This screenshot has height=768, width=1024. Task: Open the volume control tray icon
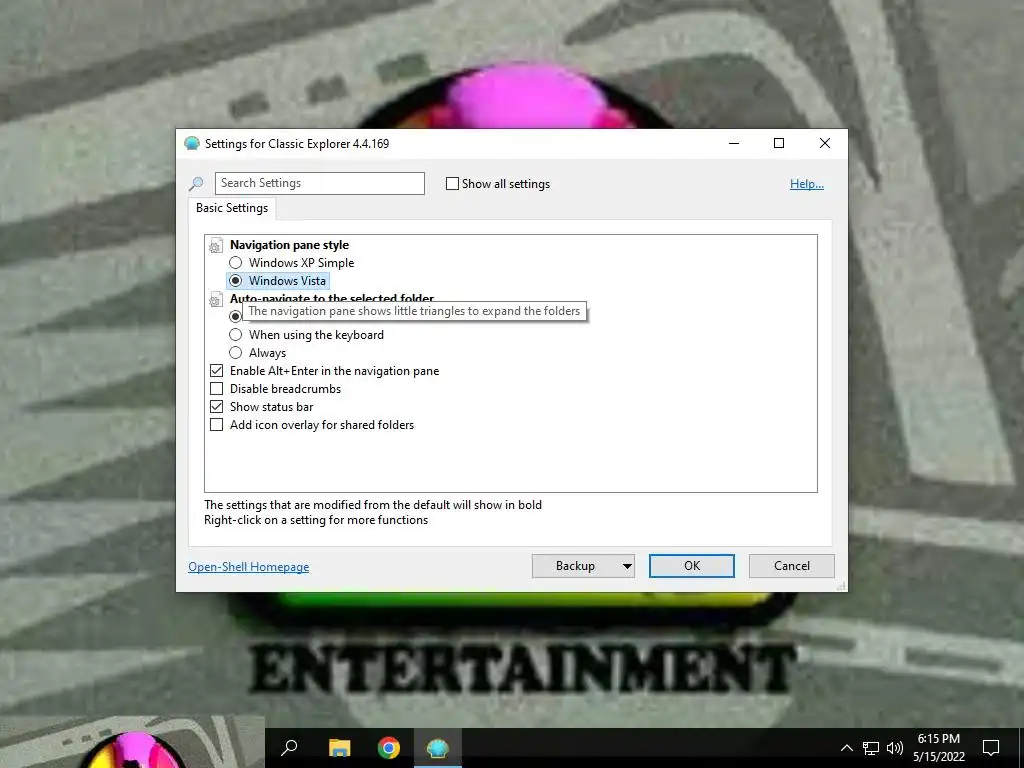(x=895, y=748)
